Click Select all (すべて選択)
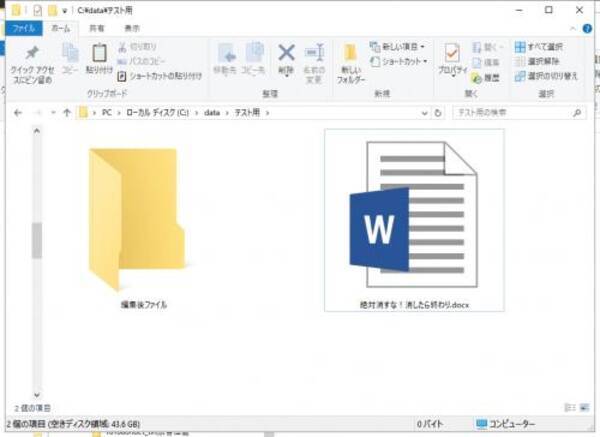600x437 pixels. (539, 47)
